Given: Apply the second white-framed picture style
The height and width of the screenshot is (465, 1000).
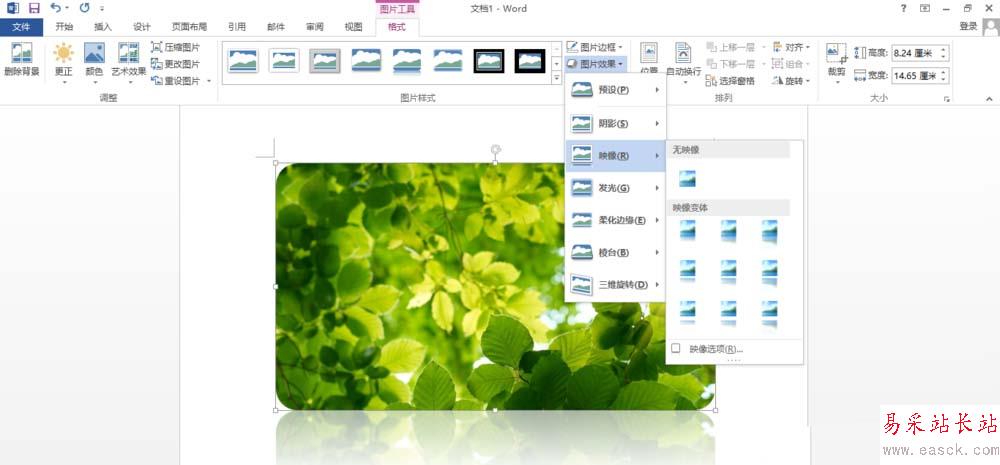Looking at the screenshot, I should point(284,61).
